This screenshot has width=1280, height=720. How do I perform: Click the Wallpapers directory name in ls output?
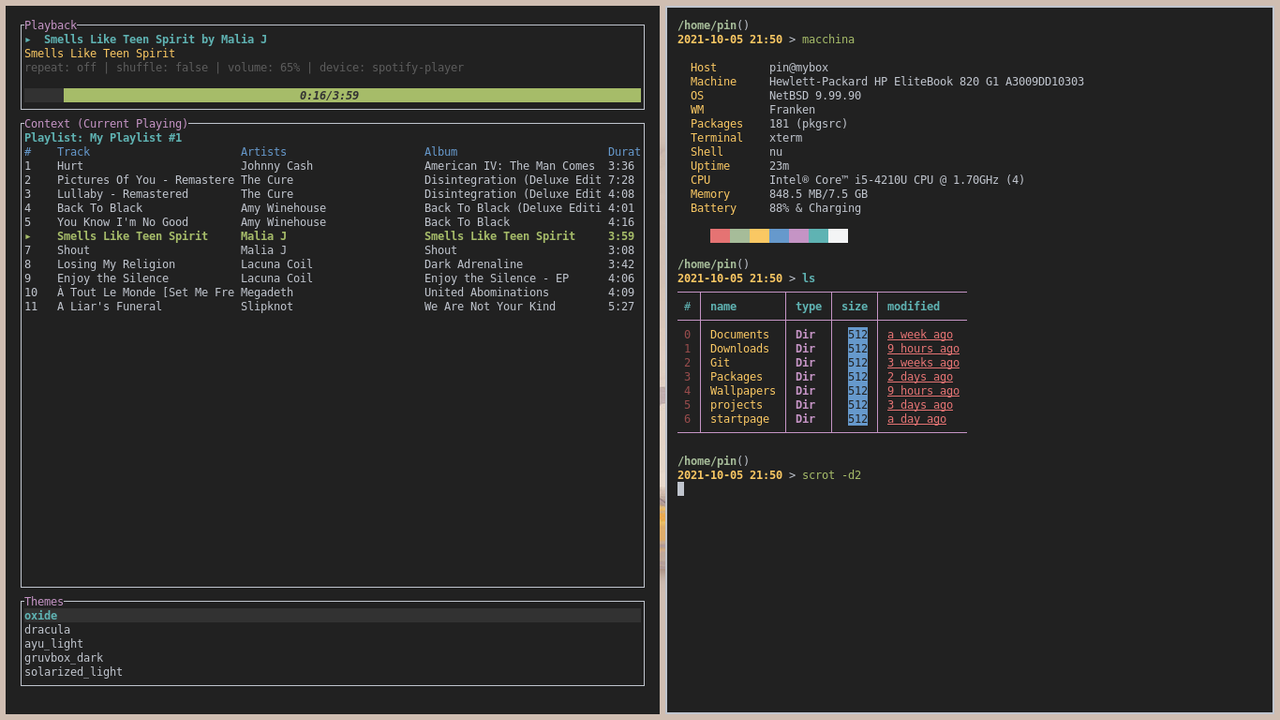743,391
